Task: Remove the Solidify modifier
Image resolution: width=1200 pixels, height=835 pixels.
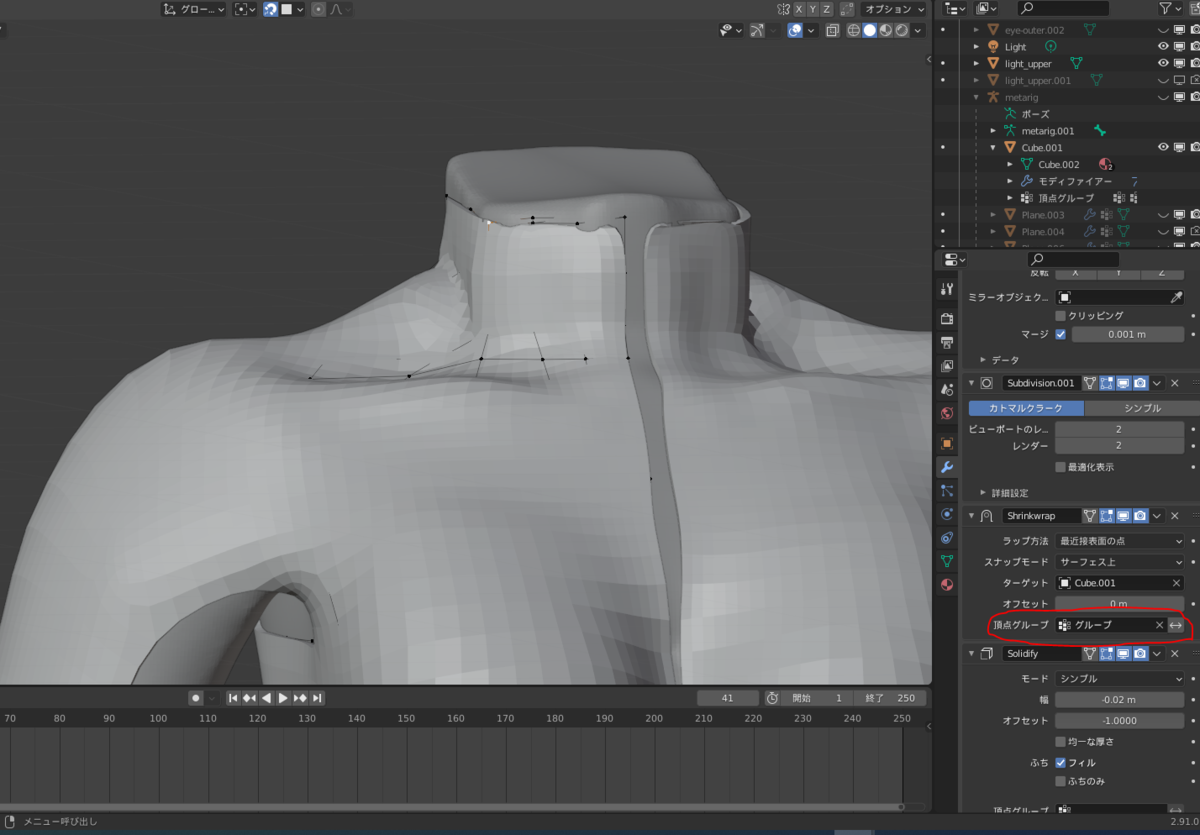Action: [1175, 654]
